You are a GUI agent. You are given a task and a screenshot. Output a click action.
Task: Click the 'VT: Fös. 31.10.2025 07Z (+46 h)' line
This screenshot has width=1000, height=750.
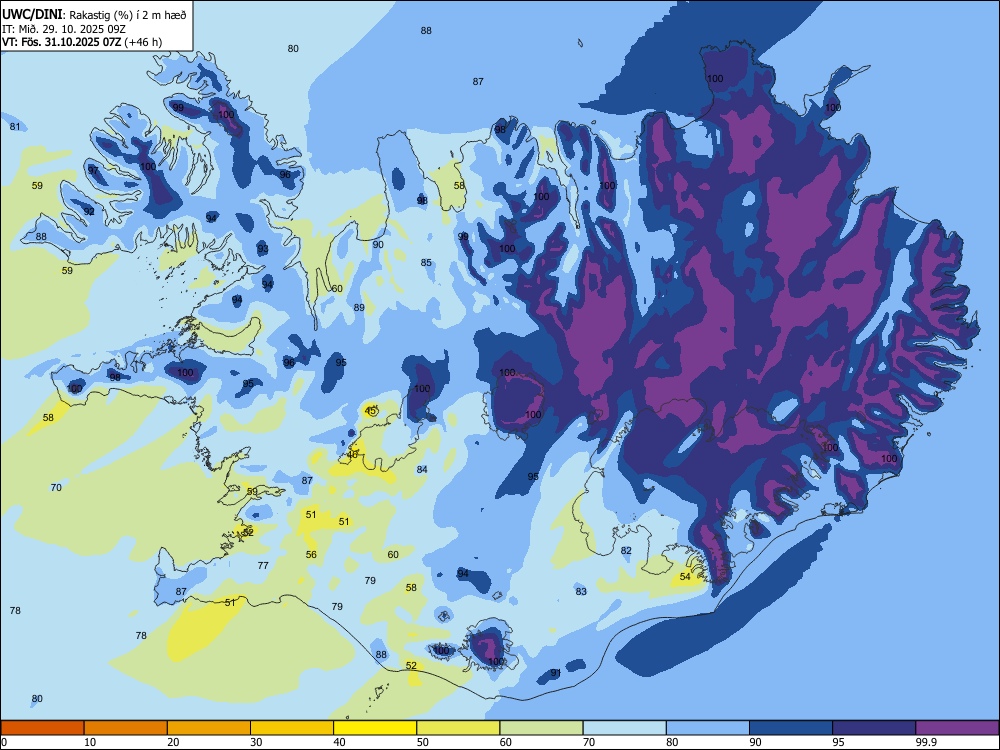pyautogui.click(x=82, y=42)
